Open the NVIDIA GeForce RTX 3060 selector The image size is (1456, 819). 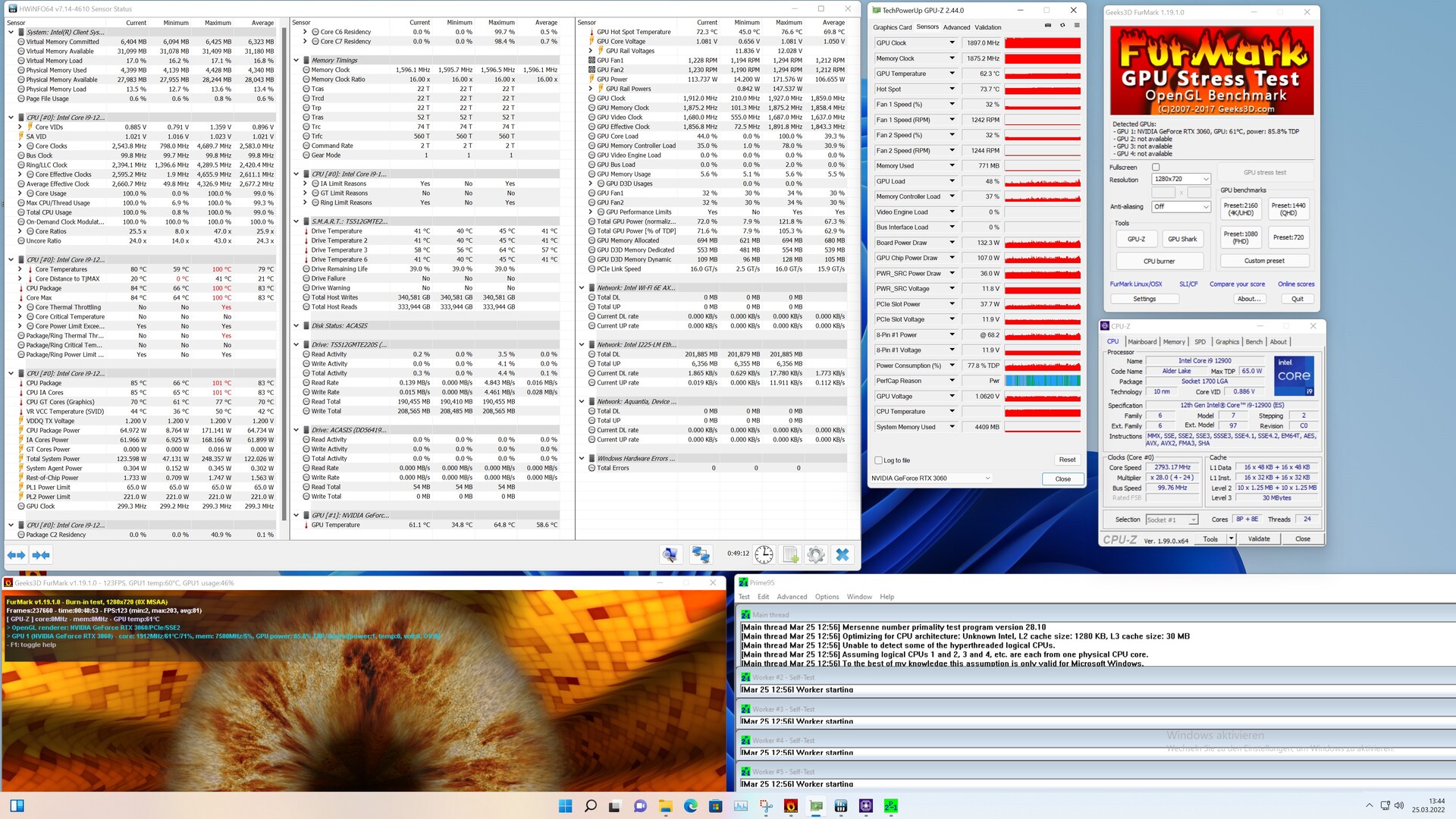pyautogui.click(x=930, y=479)
